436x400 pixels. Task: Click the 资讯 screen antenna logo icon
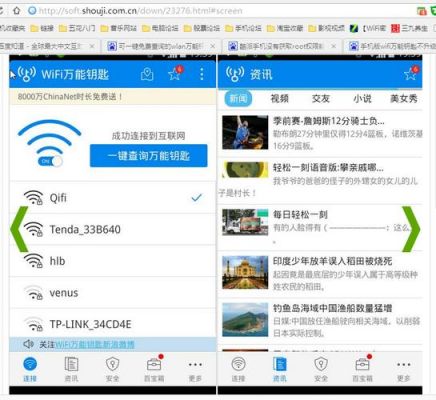tap(235, 74)
